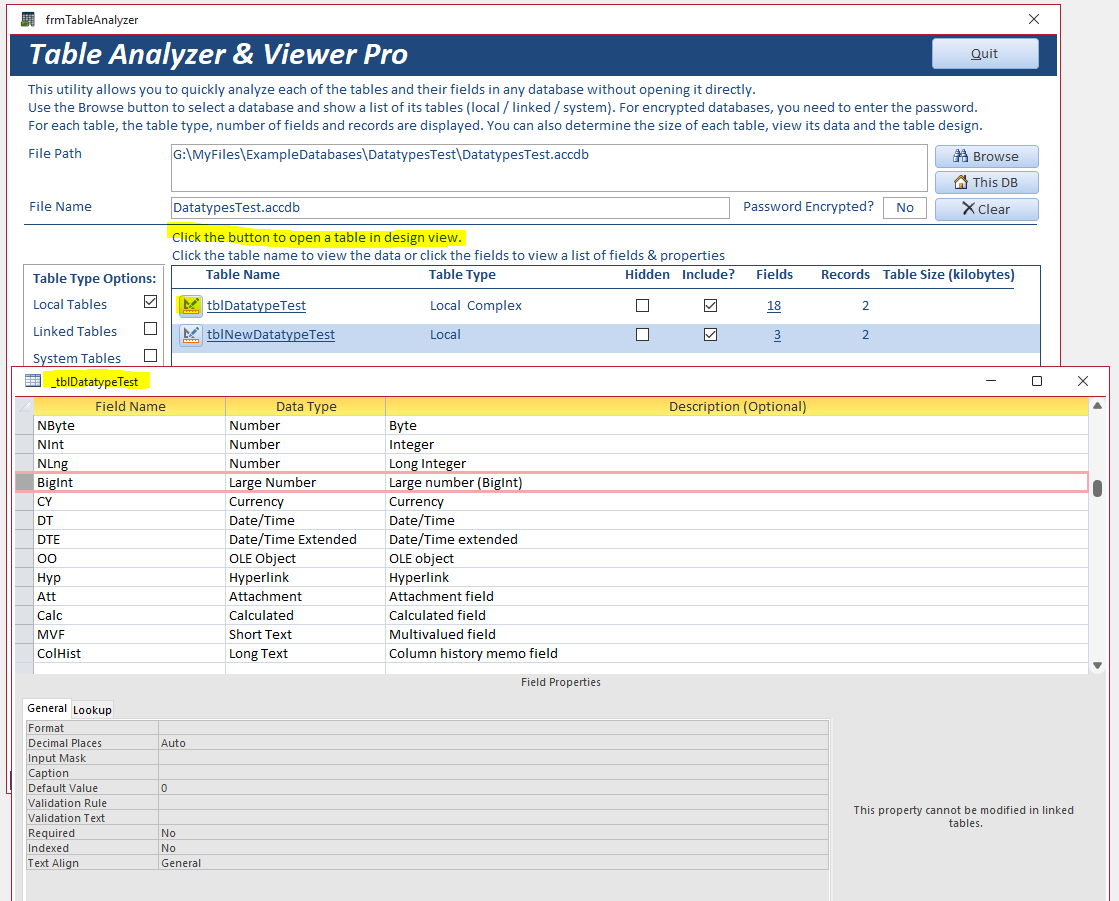Screen dimensions: 1119x901
Task: Quit the Table Analyzer
Action: (x=985, y=54)
